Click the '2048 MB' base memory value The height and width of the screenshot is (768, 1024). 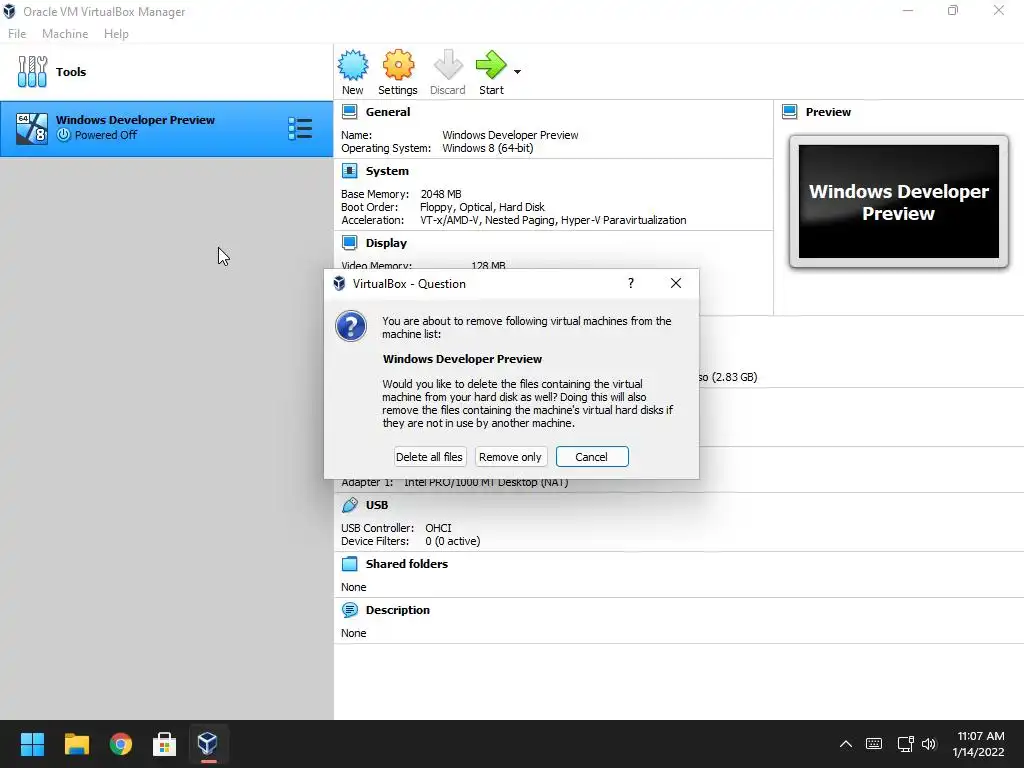point(441,194)
